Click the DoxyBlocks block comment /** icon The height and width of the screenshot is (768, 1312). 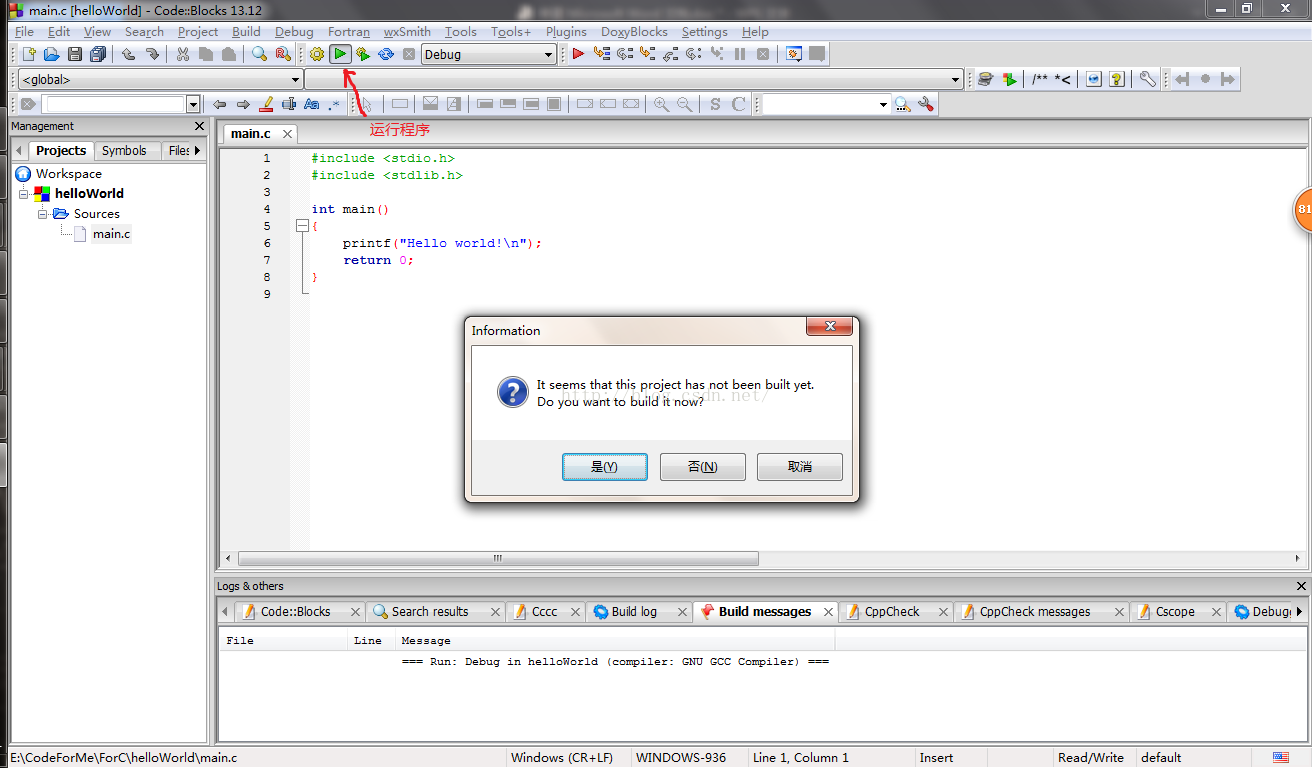1040,79
